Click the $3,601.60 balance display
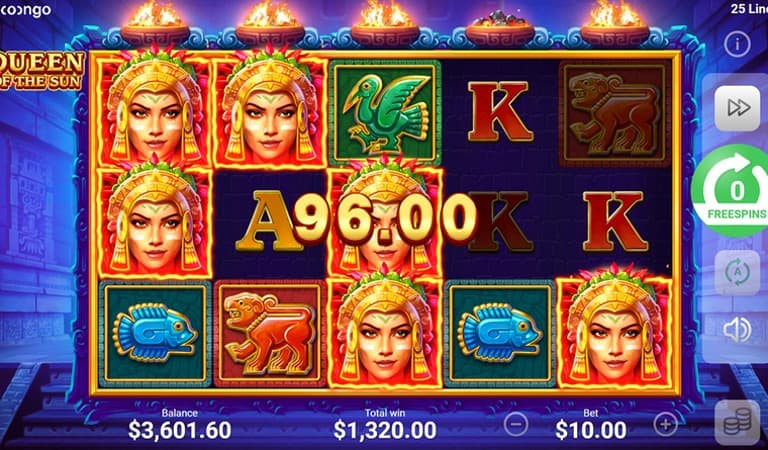The width and height of the screenshot is (768, 450). click(180, 430)
